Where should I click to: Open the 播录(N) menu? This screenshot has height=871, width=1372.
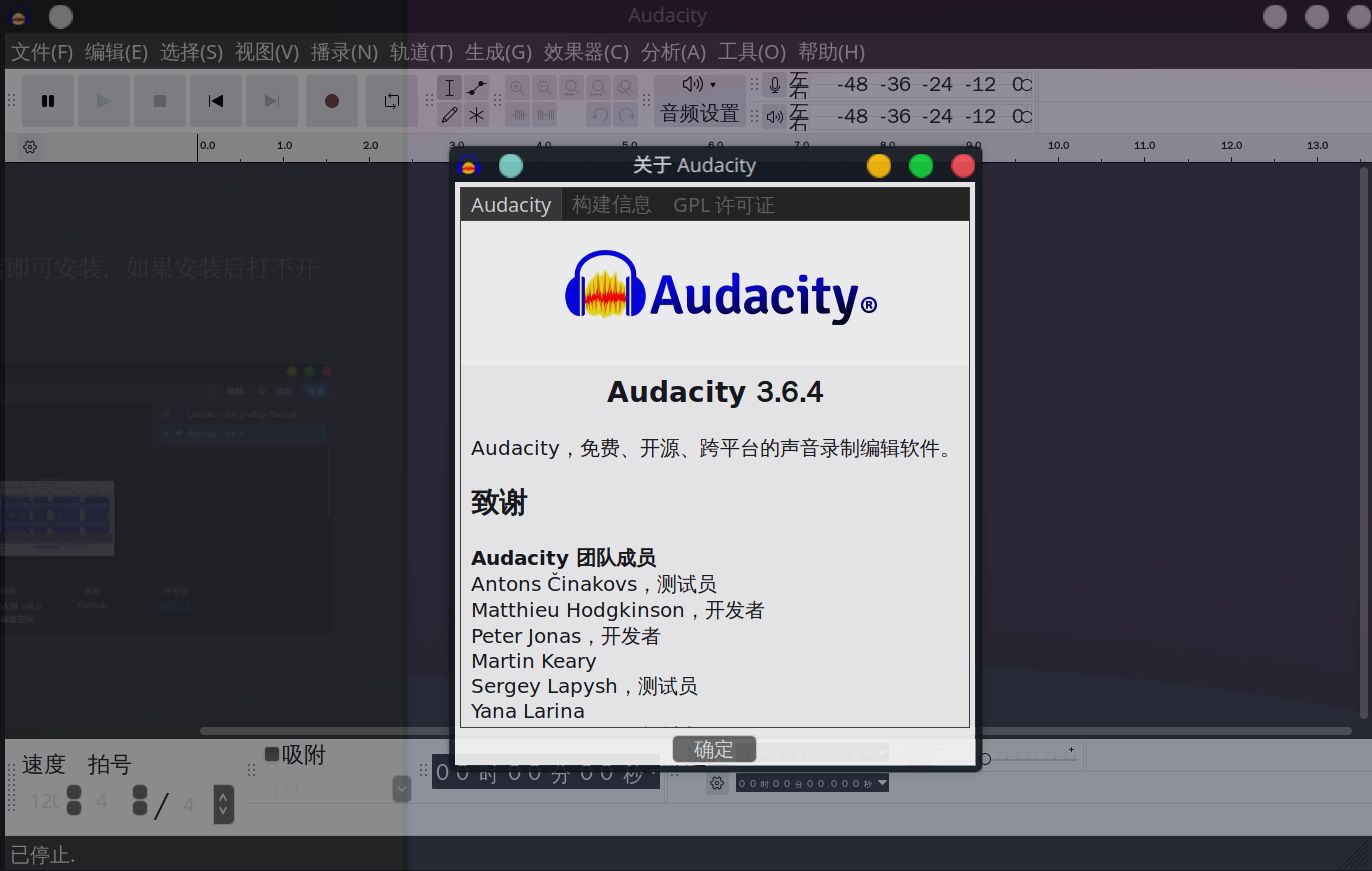[x=344, y=52]
